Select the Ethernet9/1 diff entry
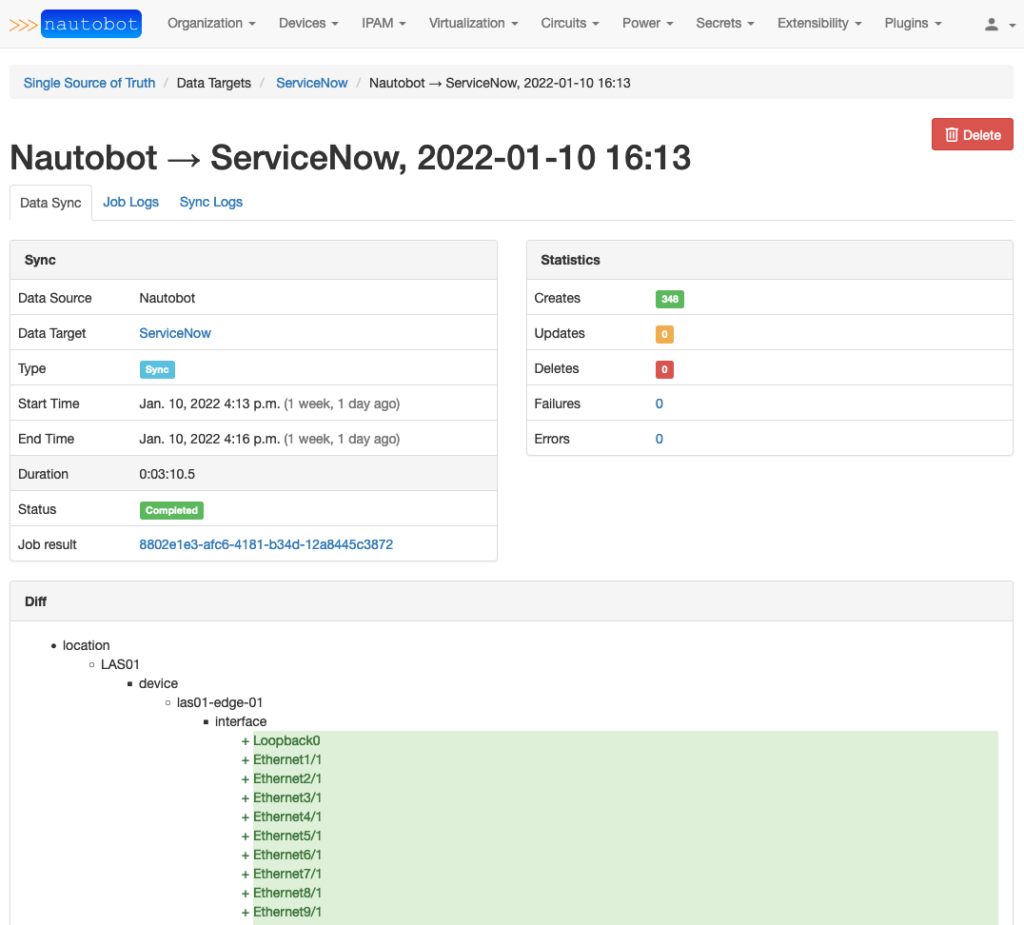Viewport: 1024px width, 925px height. (287, 912)
